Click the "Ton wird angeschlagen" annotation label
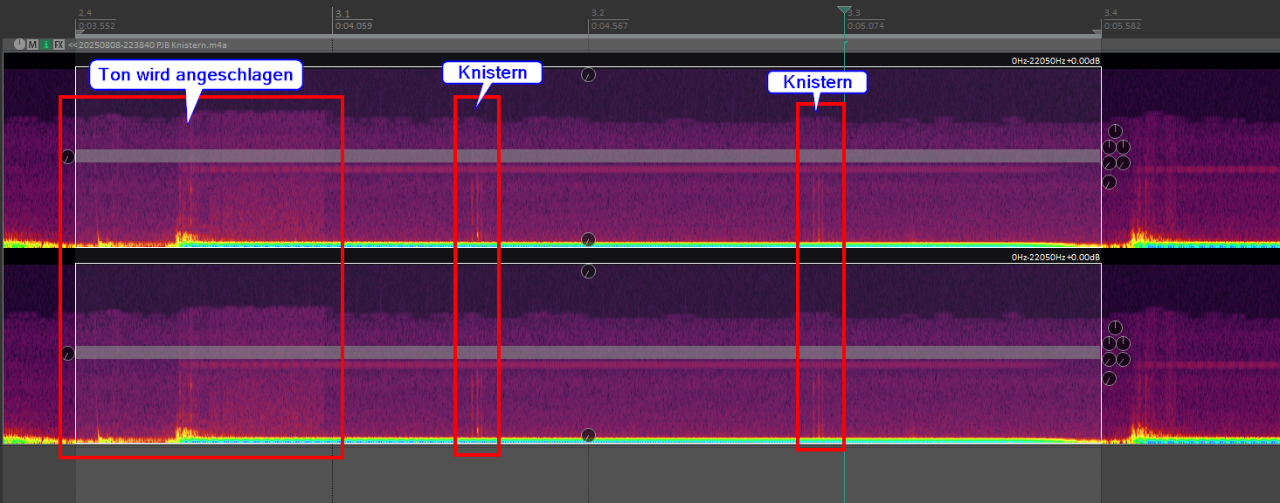Screen dimensions: 1280x503 [196, 75]
